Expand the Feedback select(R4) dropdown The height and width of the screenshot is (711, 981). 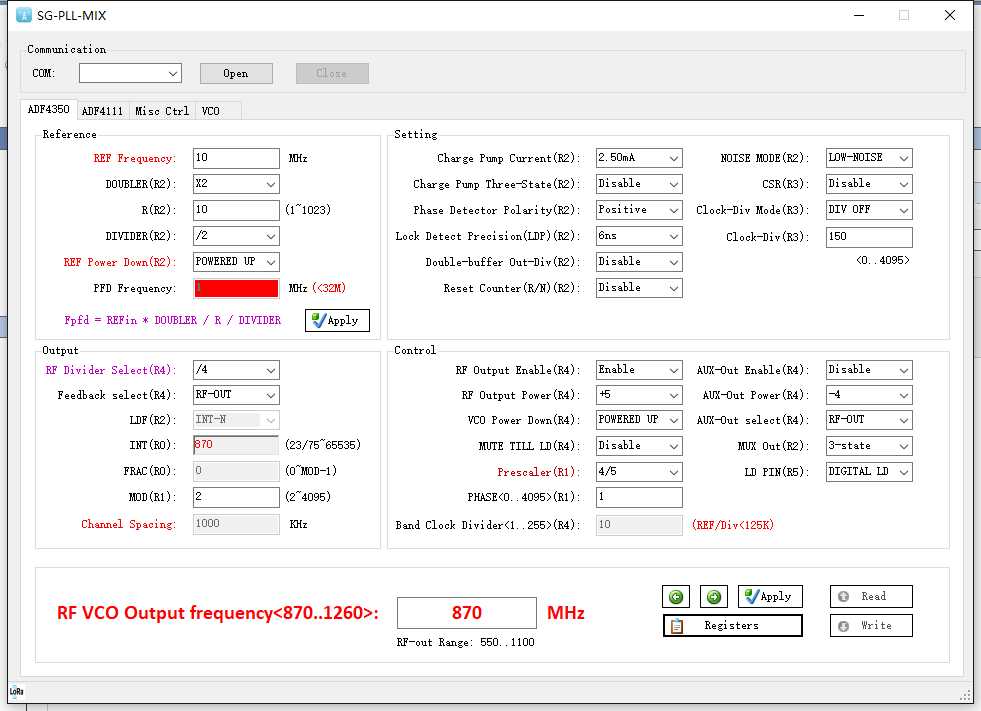236,395
